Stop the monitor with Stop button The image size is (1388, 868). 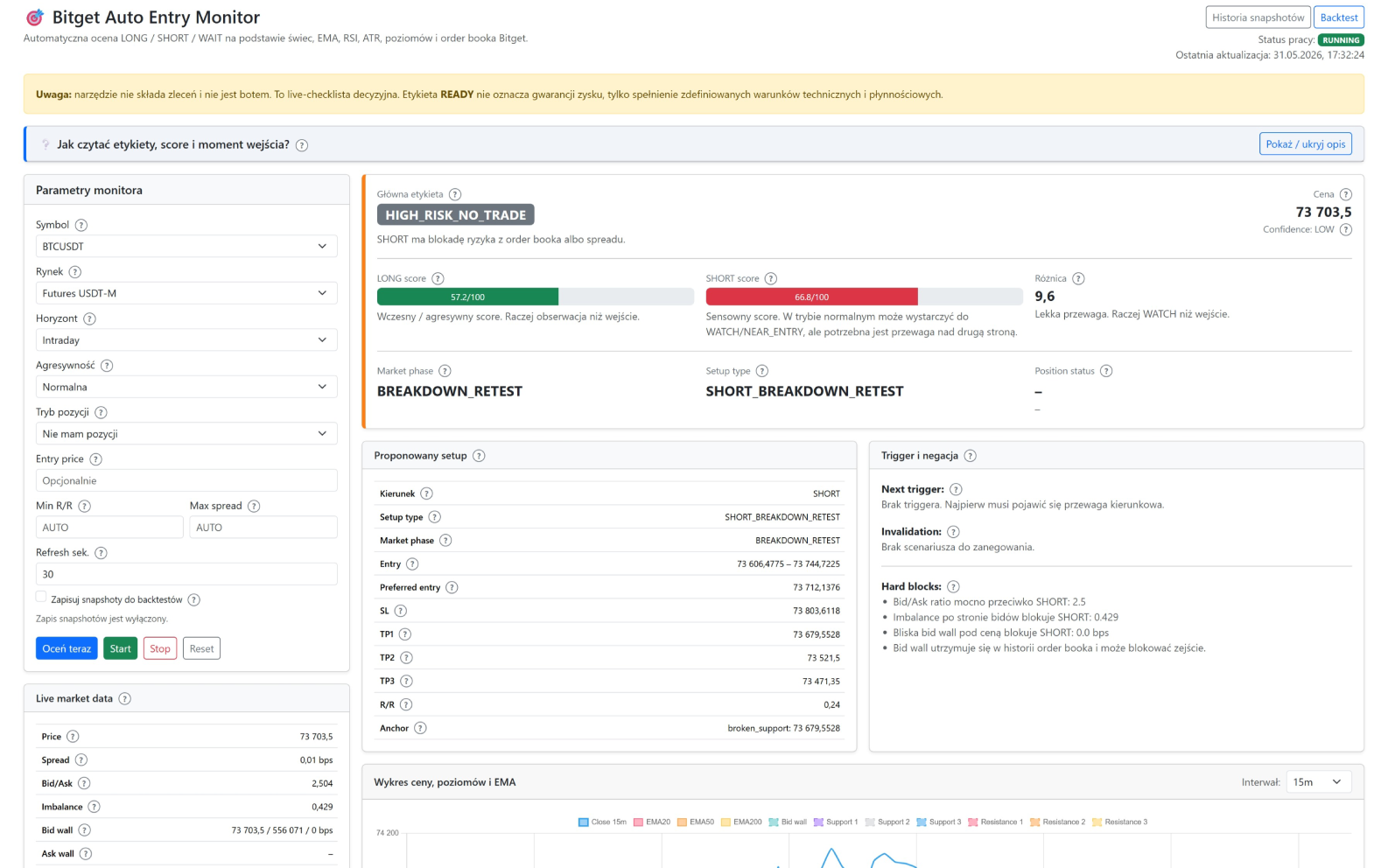pyautogui.click(x=160, y=648)
